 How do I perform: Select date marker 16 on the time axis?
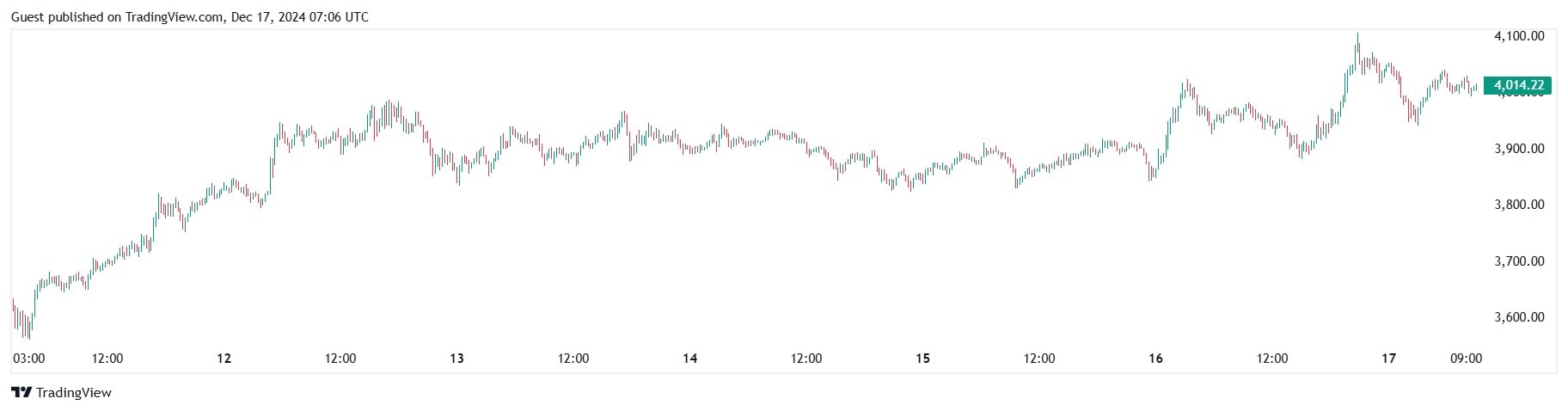tap(1155, 359)
